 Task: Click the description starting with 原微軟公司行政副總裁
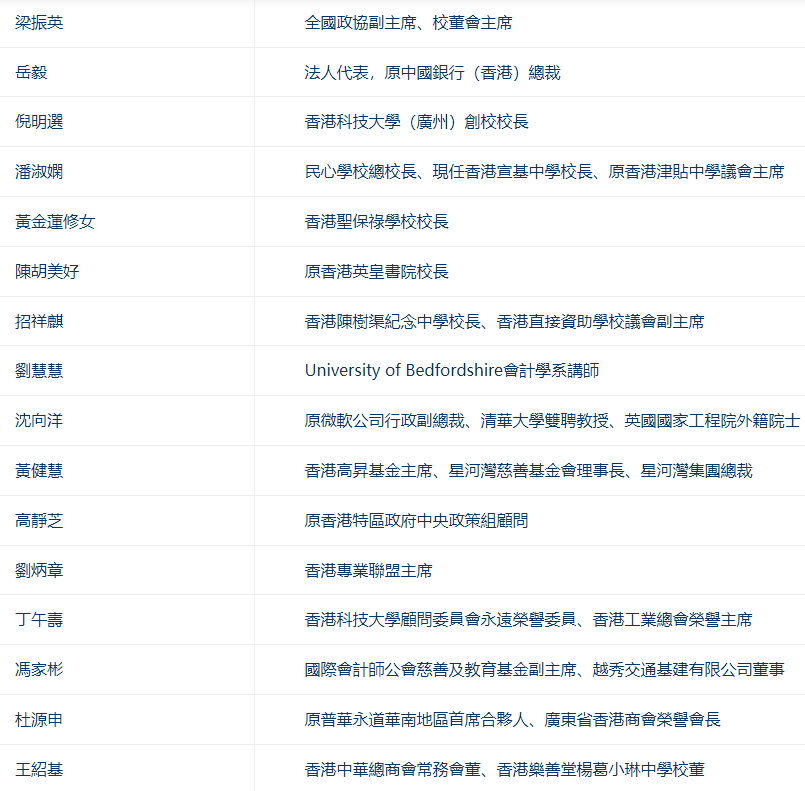tap(552, 420)
